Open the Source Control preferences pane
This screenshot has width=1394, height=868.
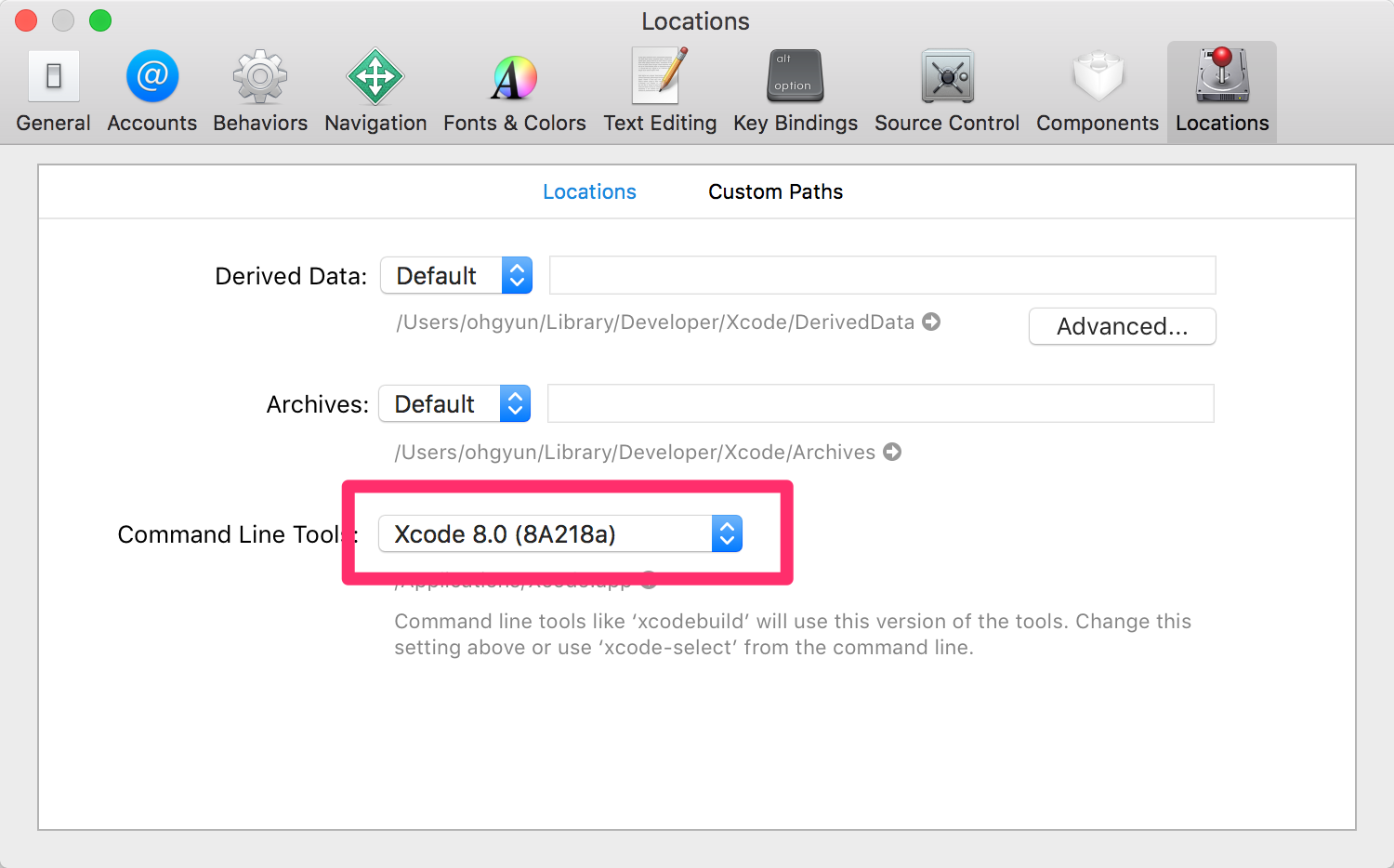pos(947,92)
